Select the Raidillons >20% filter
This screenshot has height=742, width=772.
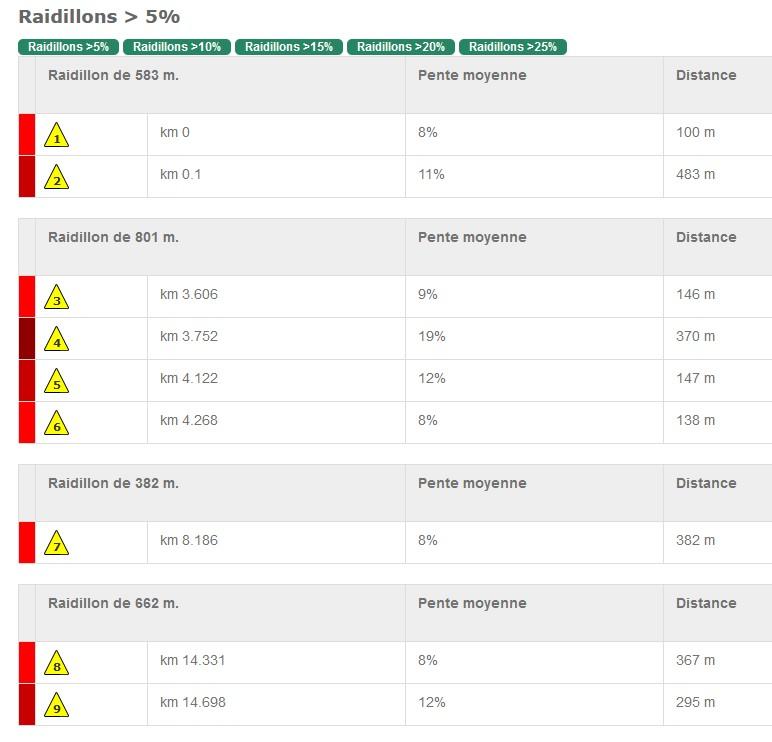(401, 47)
